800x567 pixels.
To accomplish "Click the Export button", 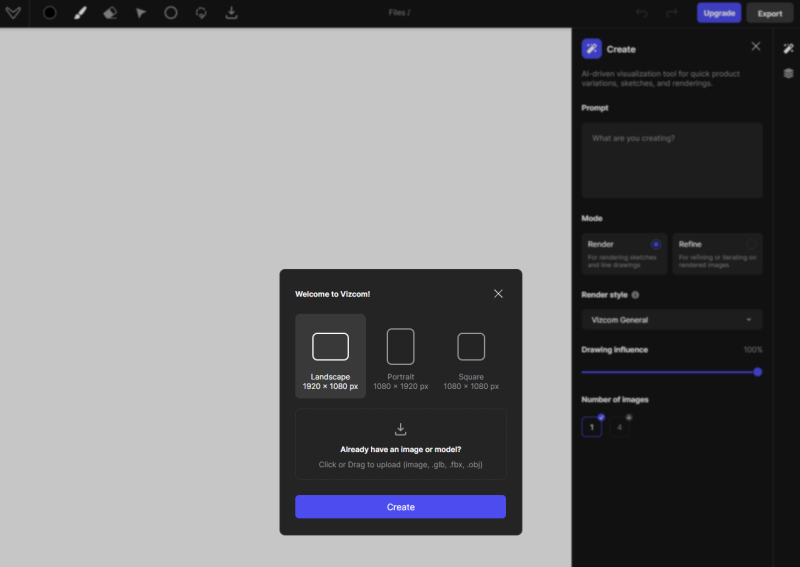I will tap(769, 13).
